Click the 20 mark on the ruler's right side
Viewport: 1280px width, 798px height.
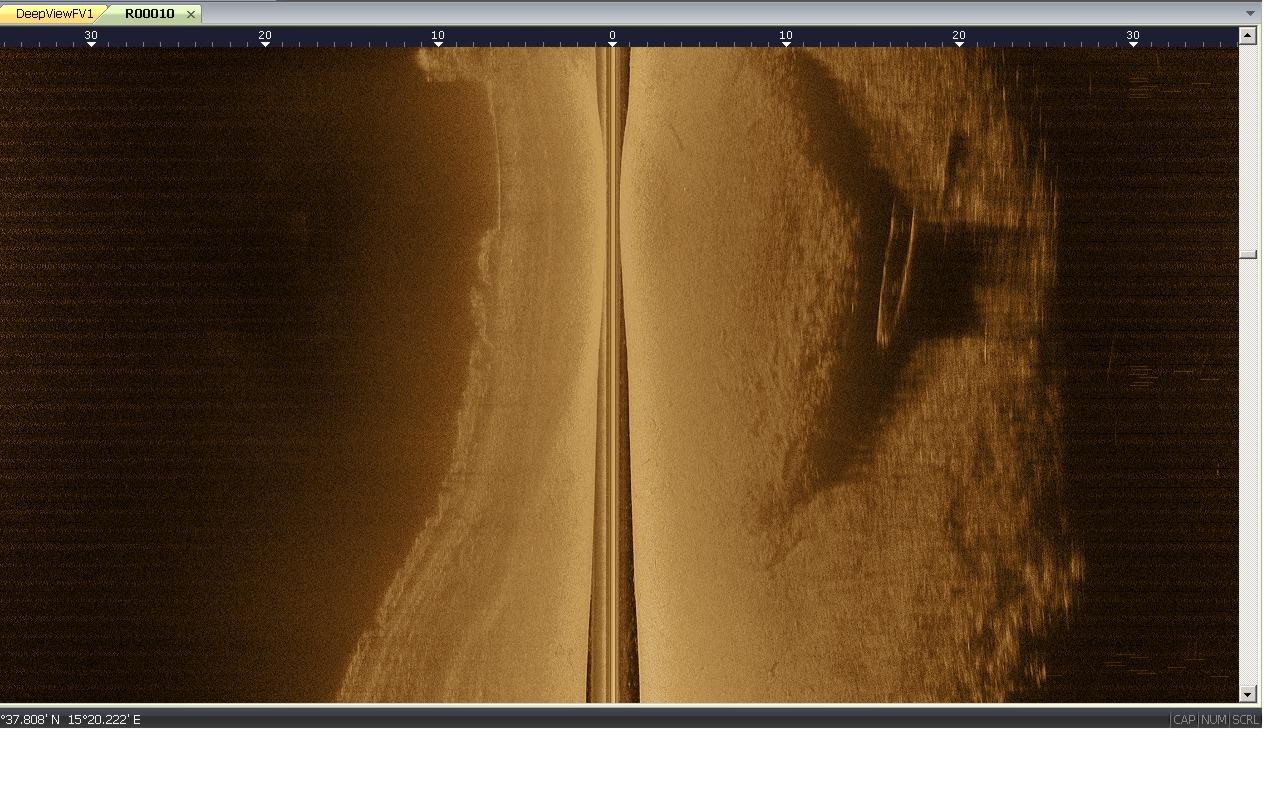[959, 36]
